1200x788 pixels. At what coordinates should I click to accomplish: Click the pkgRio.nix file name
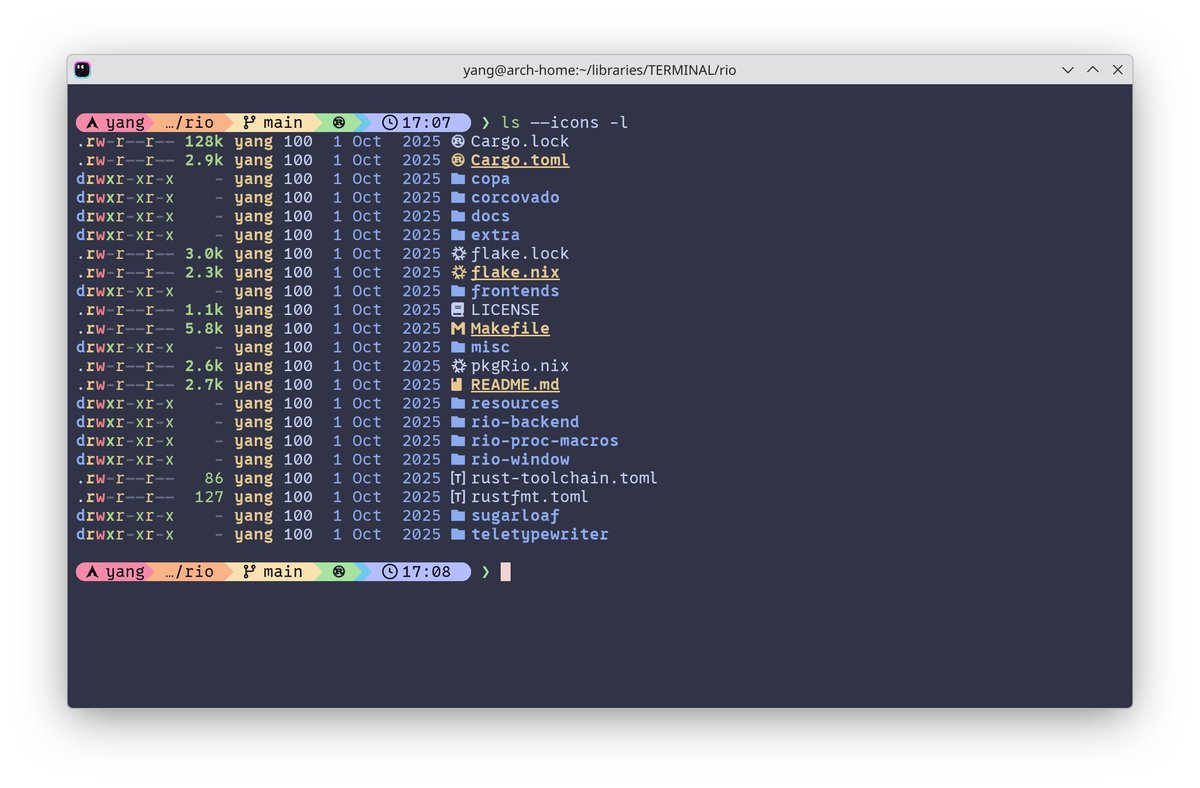(x=520, y=366)
